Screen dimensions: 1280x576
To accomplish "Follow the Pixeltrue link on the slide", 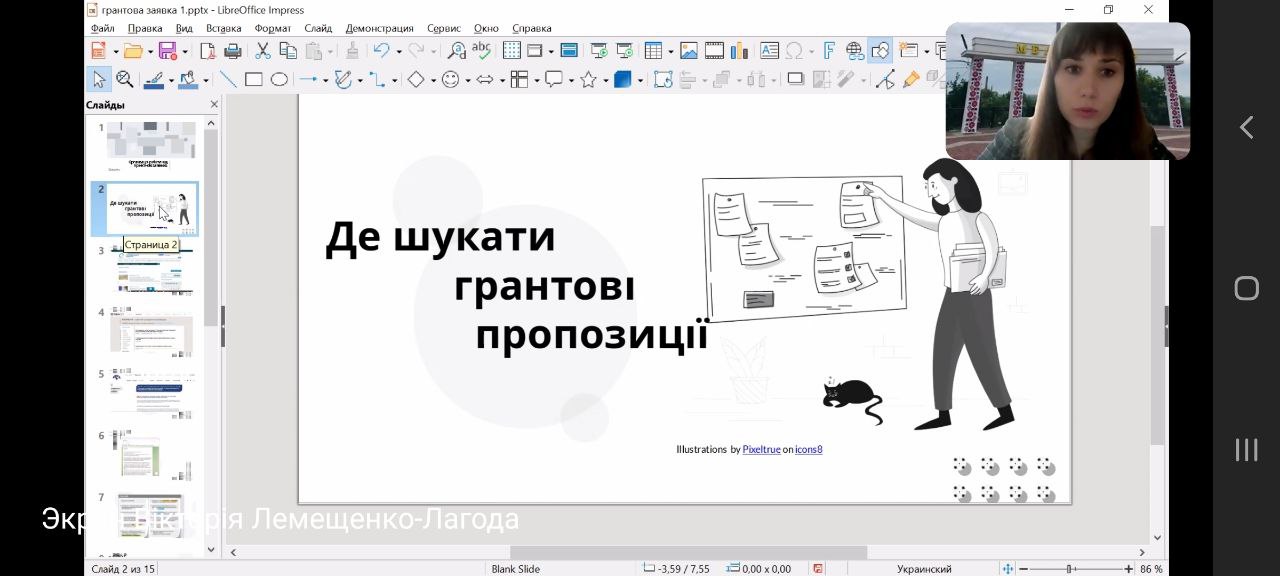I will 761,450.
